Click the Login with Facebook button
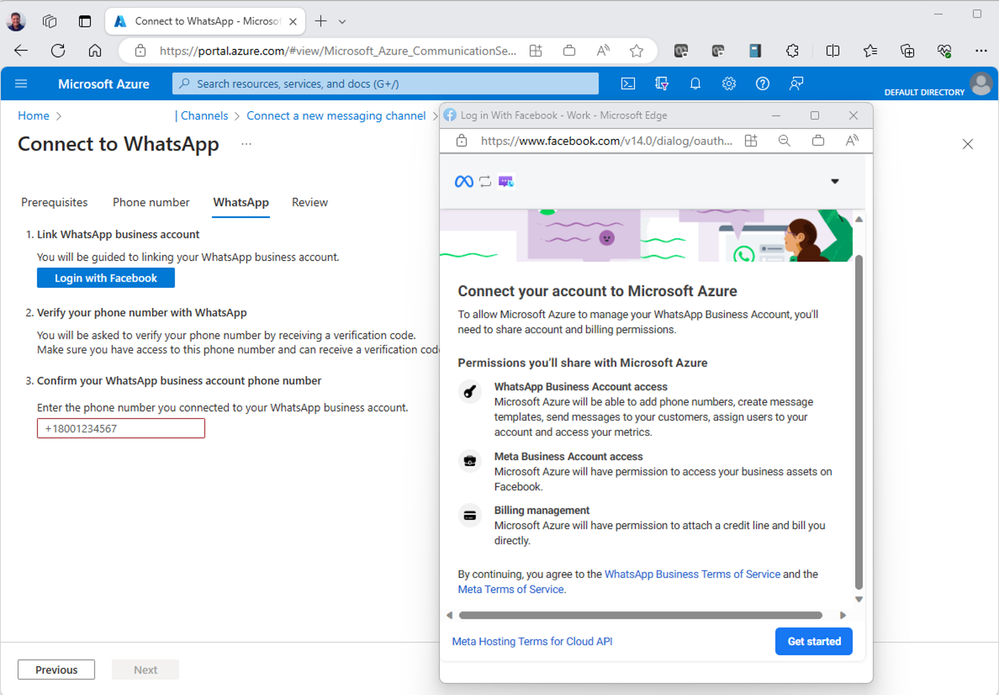This screenshot has height=695, width=999. pyautogui.click(x=106, y=278)
